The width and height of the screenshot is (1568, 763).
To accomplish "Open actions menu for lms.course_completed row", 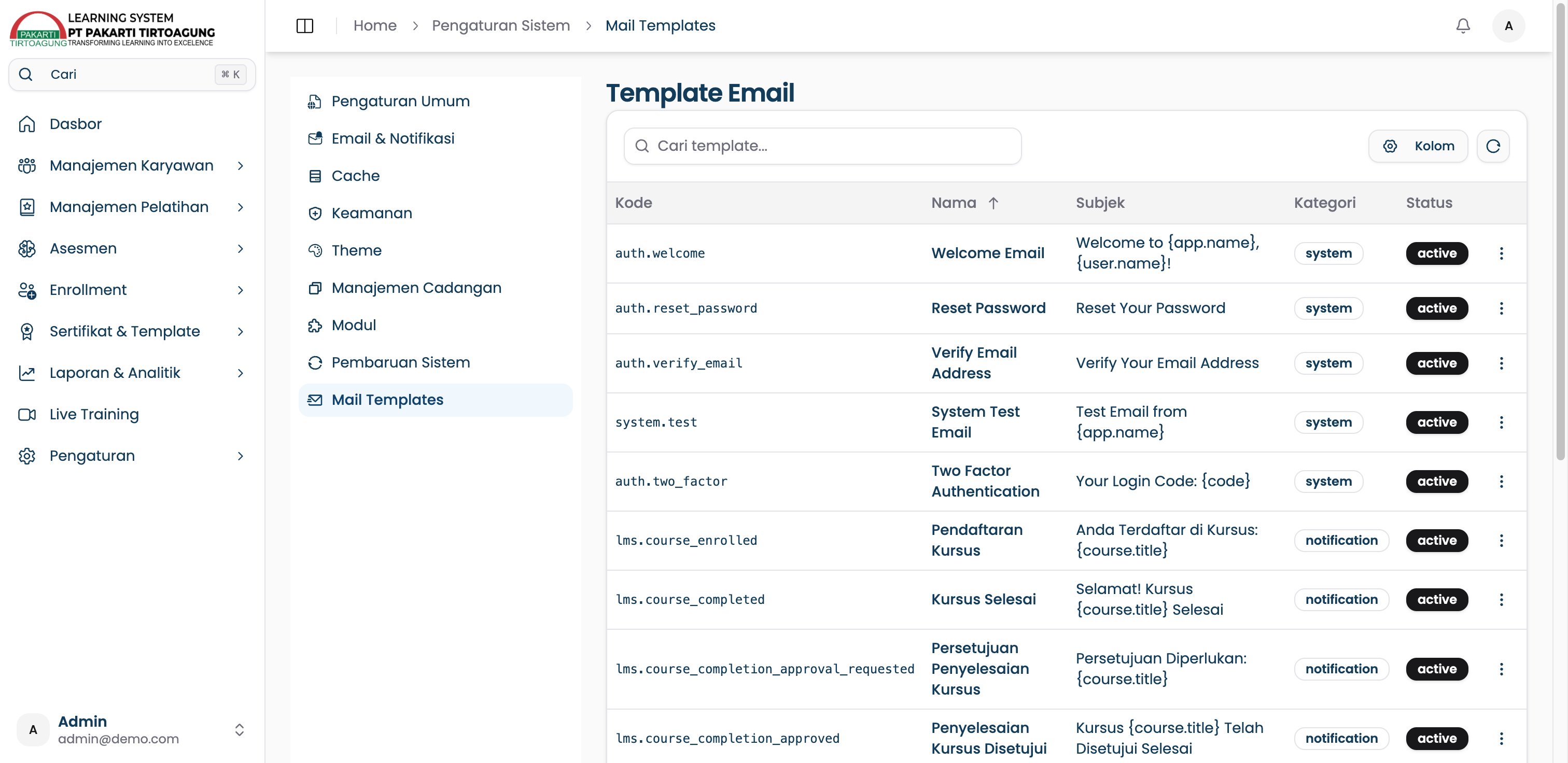I will click(x=1501, y=599).
